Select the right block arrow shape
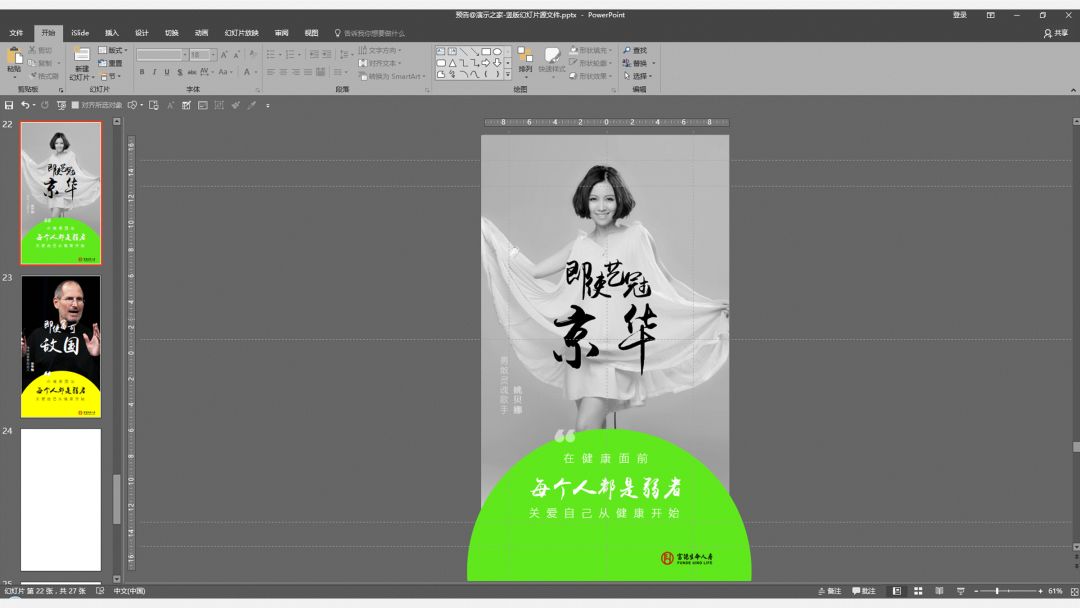 [486, 63]
